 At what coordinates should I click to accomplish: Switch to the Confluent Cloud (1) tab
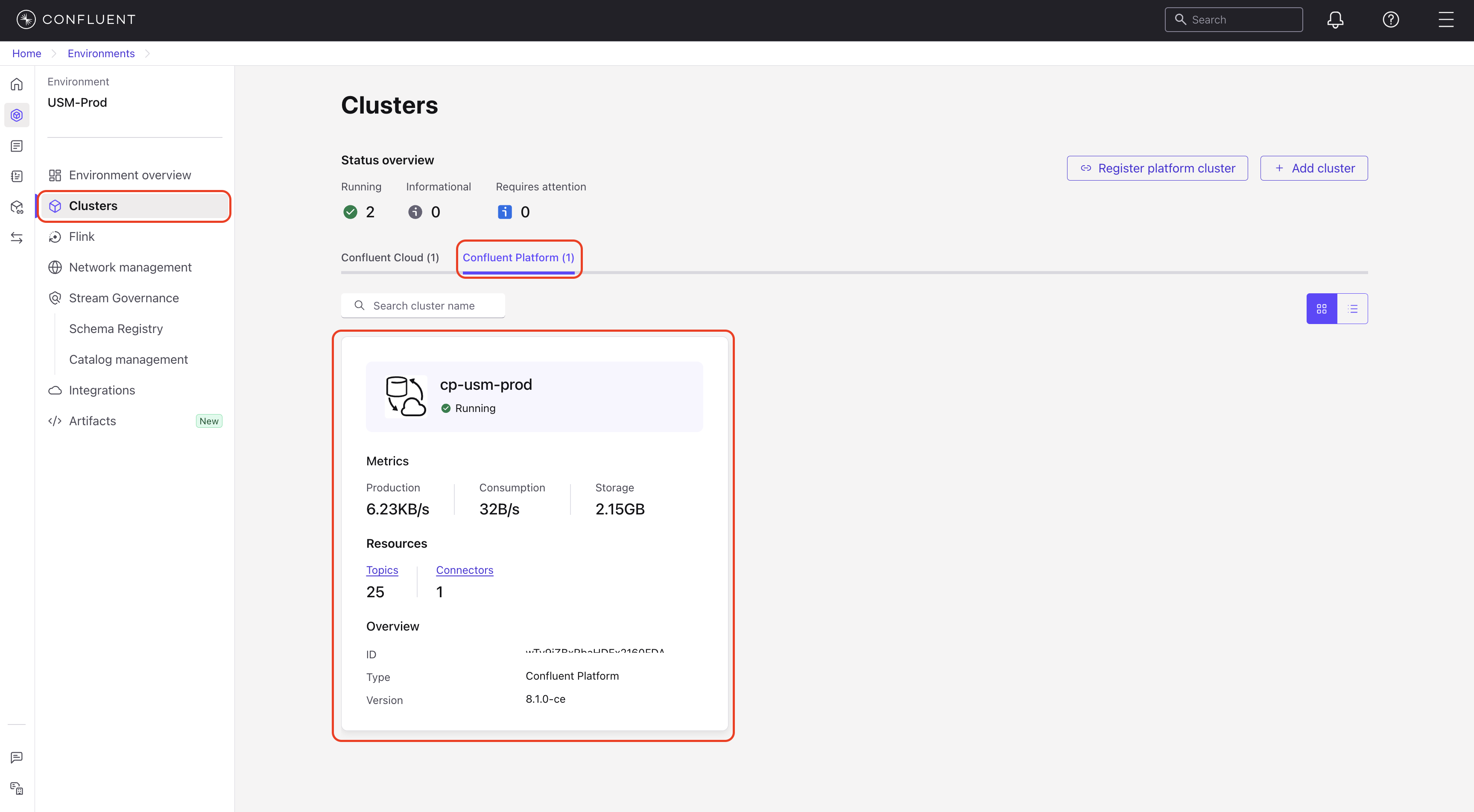tap(390, 257)
